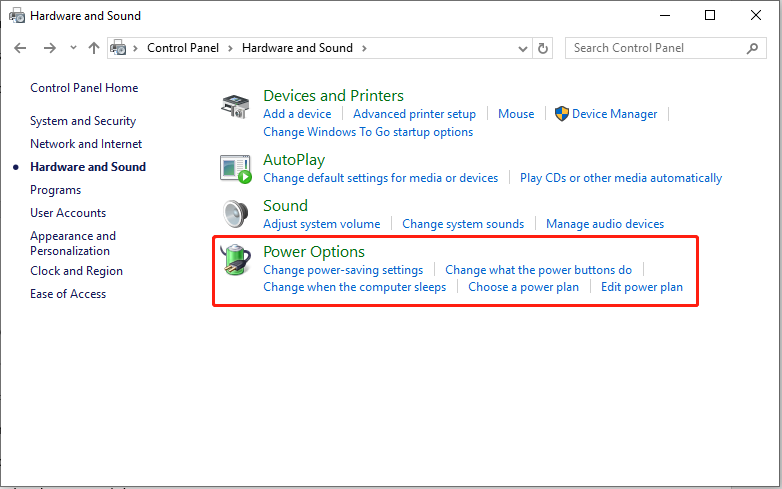Click the address bar Control Panel icon
The width and height of the screenshot is (782, 489).
tap(118, 48)
